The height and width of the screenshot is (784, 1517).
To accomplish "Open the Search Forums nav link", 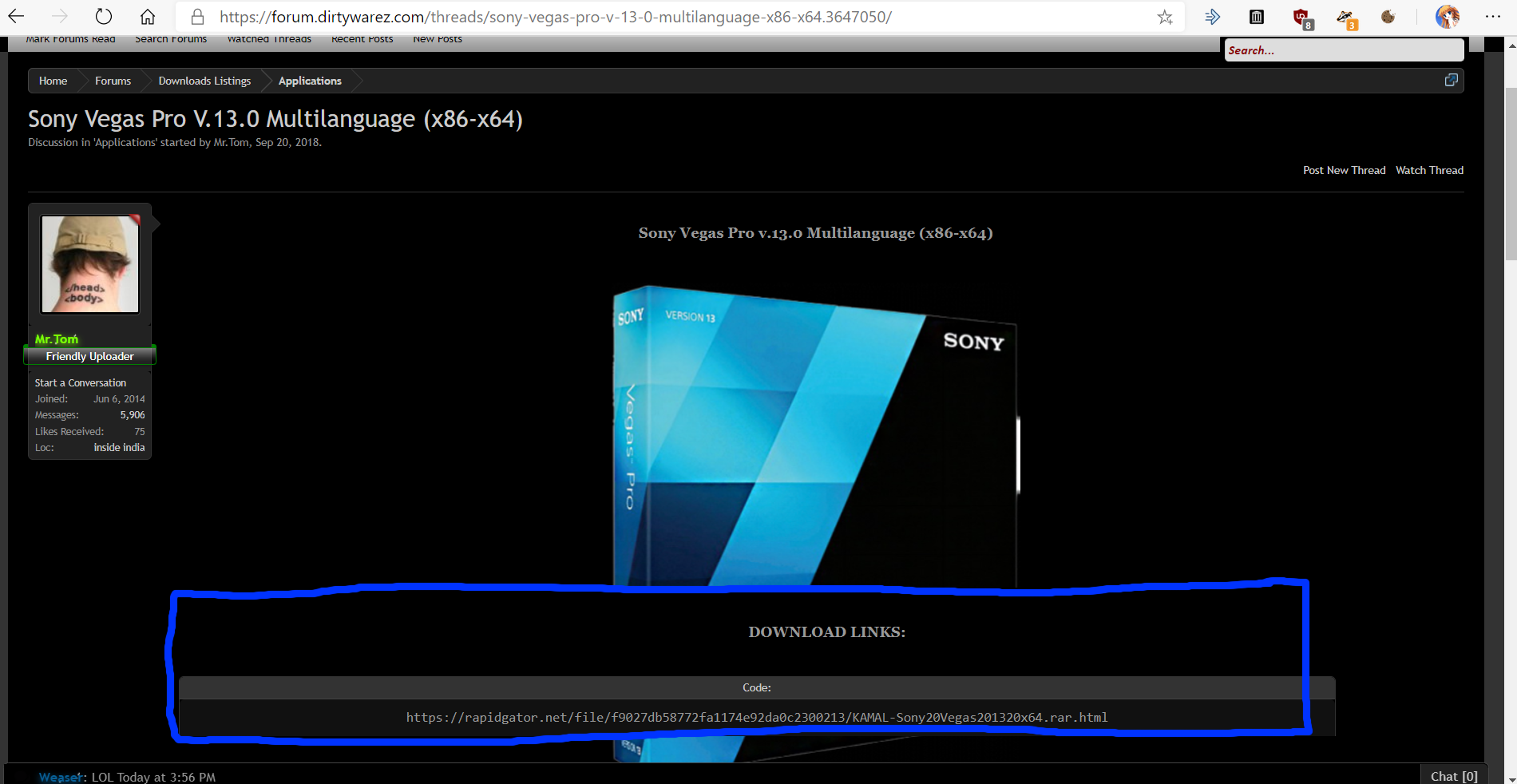I will (171, 39).
